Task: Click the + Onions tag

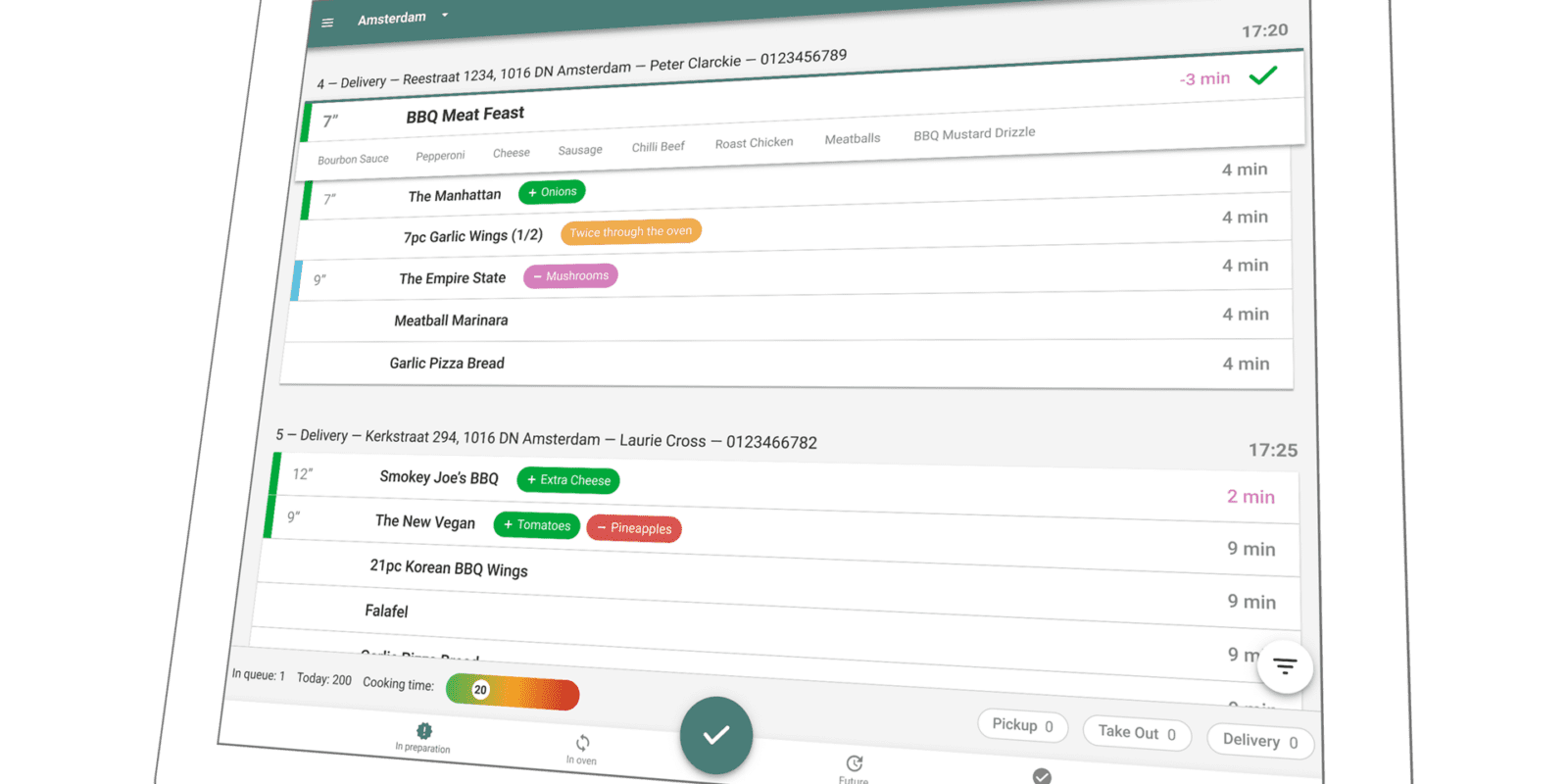Action: tap(552, 192)
